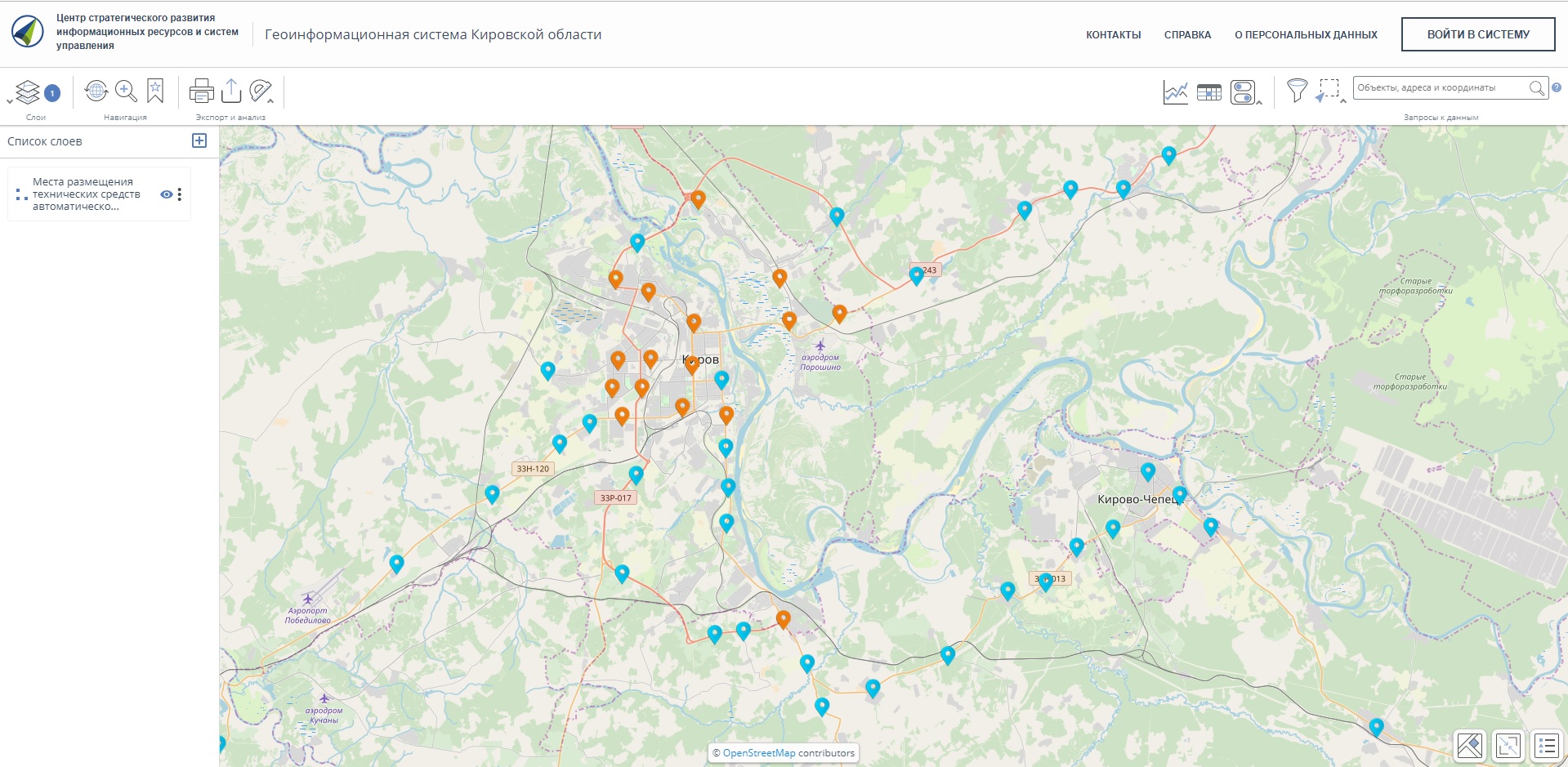Click the stacked layers icon in toolbar

(x=28, y=92)
